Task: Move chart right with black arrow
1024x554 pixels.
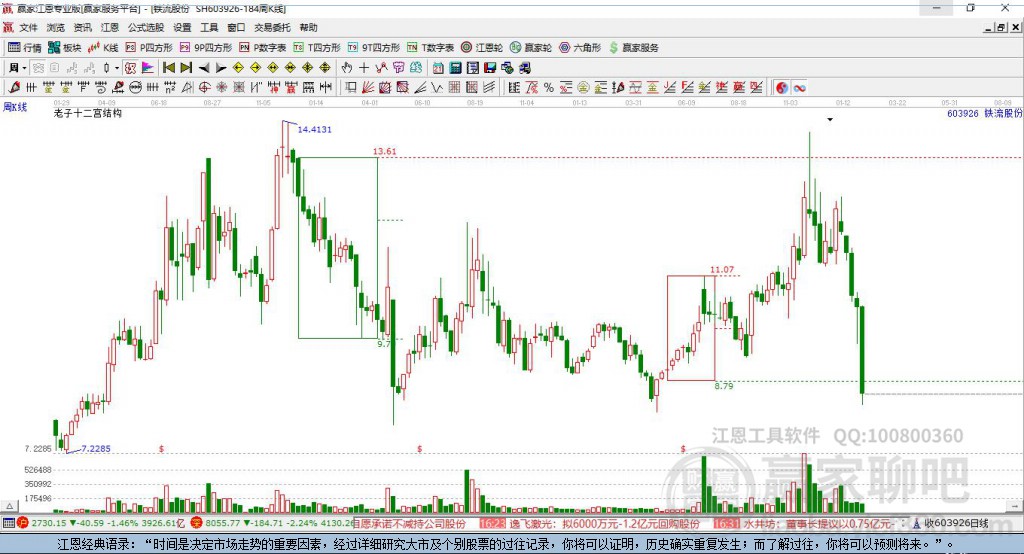Action: pos(221,68)
